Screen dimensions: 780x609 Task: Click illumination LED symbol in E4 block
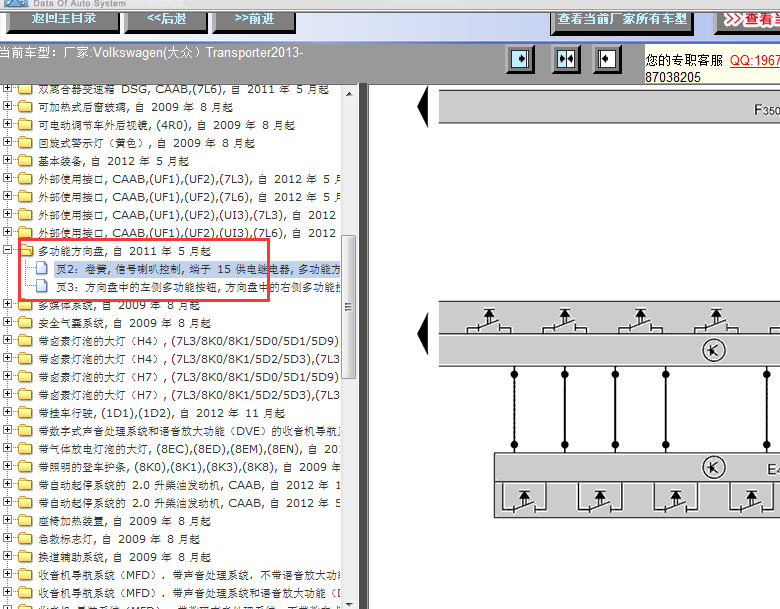pyautogui.click(x=713, y=468)
